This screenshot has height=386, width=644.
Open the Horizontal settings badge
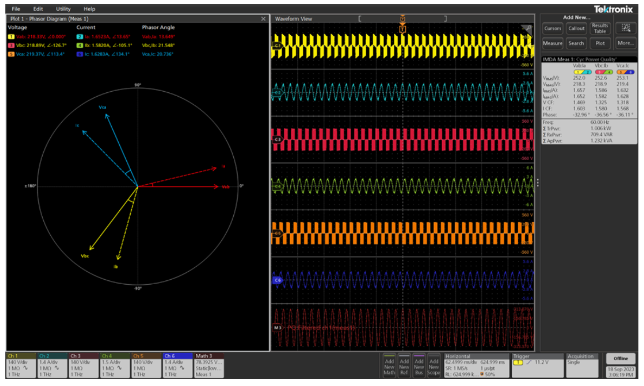click(476, 365)
